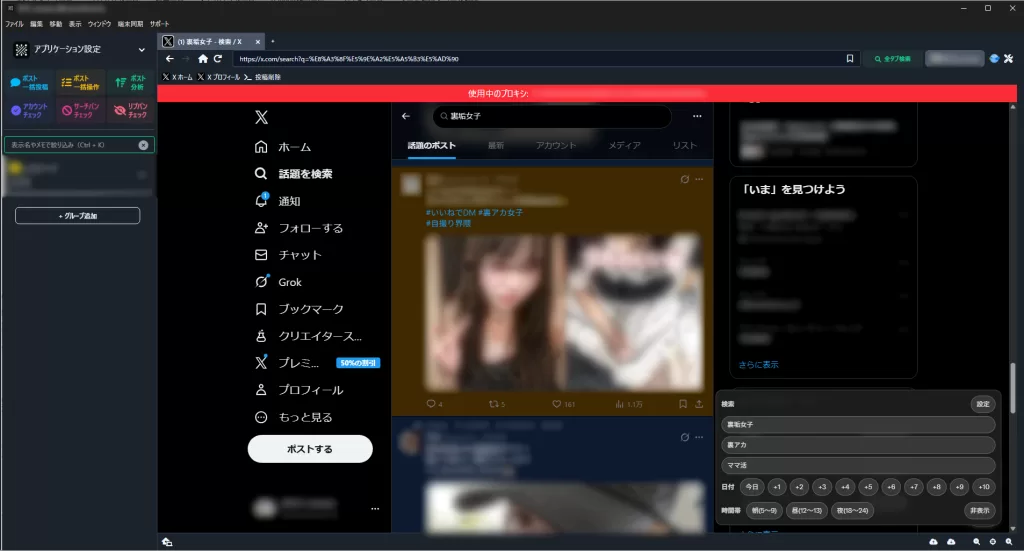Viewport: 1024px width, 551px height.
Task: Open account options dots at sidebar bottom
Action: pyautogui.click(x=375, y=509)
